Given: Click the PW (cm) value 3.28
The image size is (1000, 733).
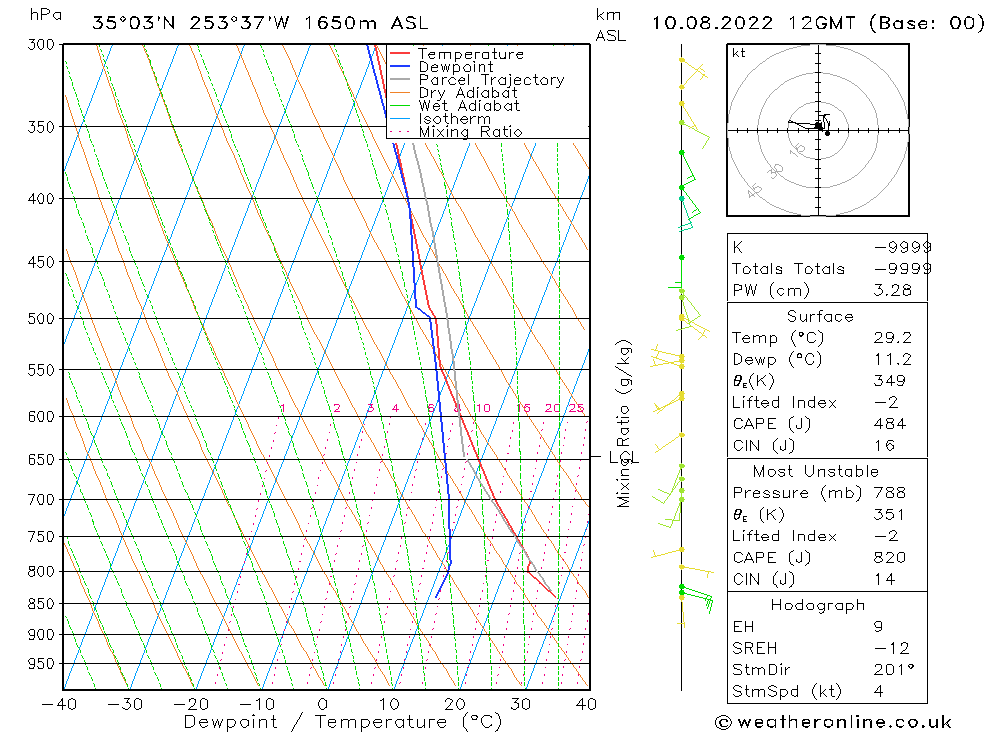Looking at the screenshot, I should 892,290.
